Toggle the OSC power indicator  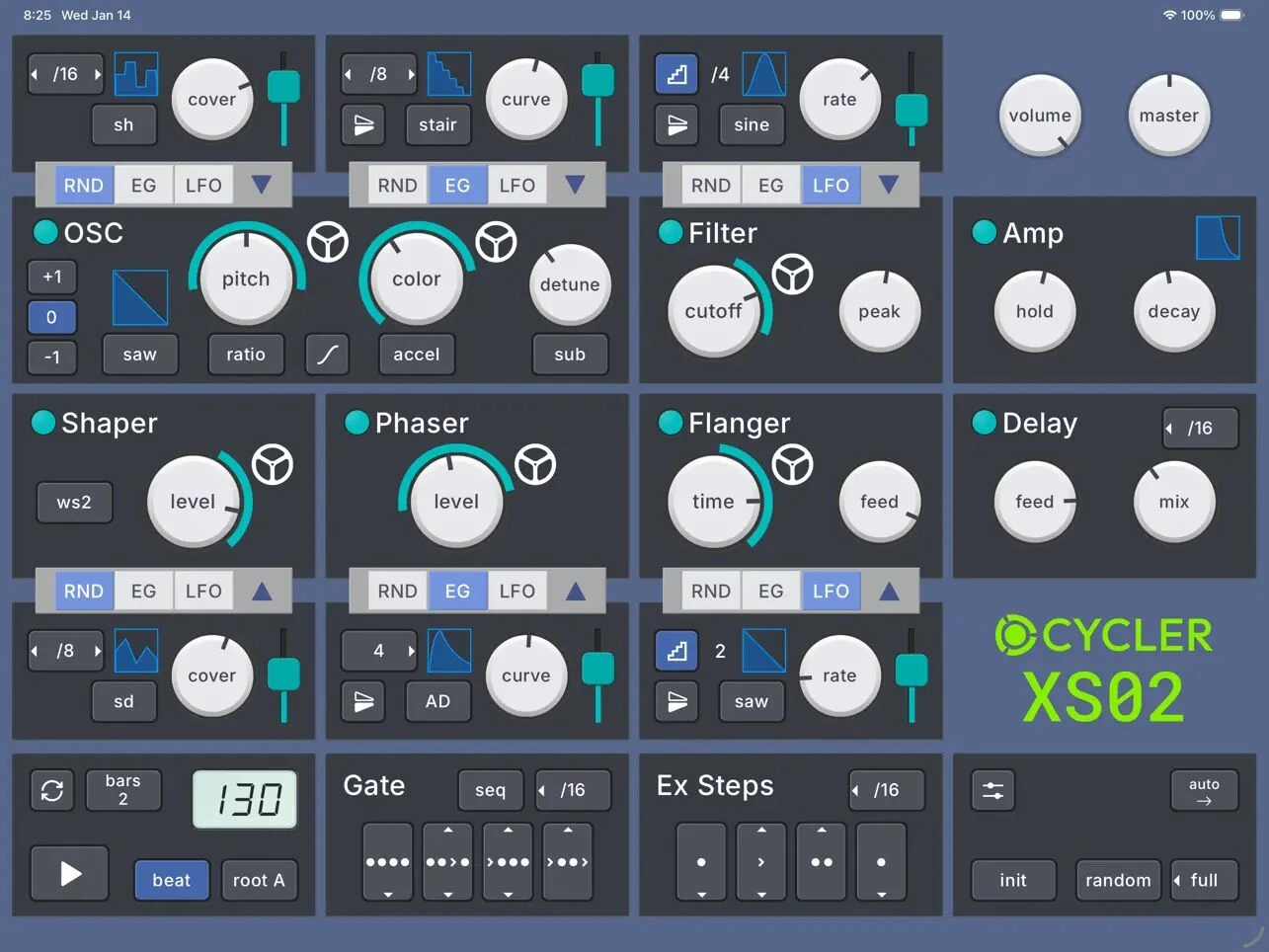point(45,232)
